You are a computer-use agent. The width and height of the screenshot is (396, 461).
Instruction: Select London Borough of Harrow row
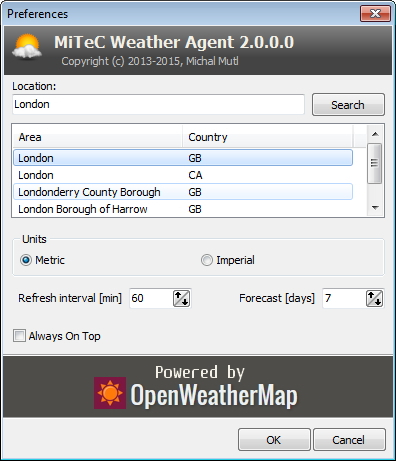click(x=183, y=209)
